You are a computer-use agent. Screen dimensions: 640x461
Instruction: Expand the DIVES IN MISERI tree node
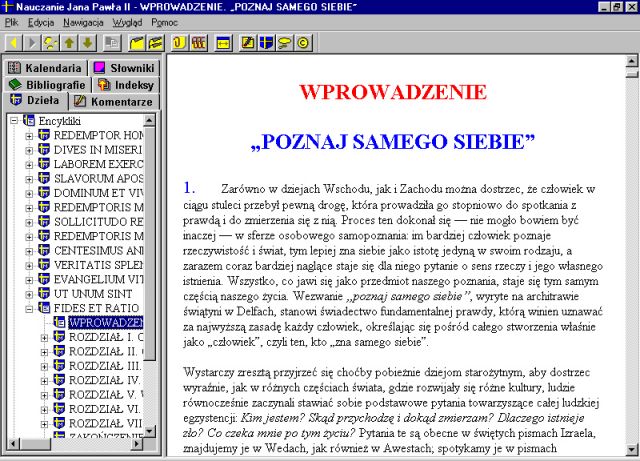point(29,150)
